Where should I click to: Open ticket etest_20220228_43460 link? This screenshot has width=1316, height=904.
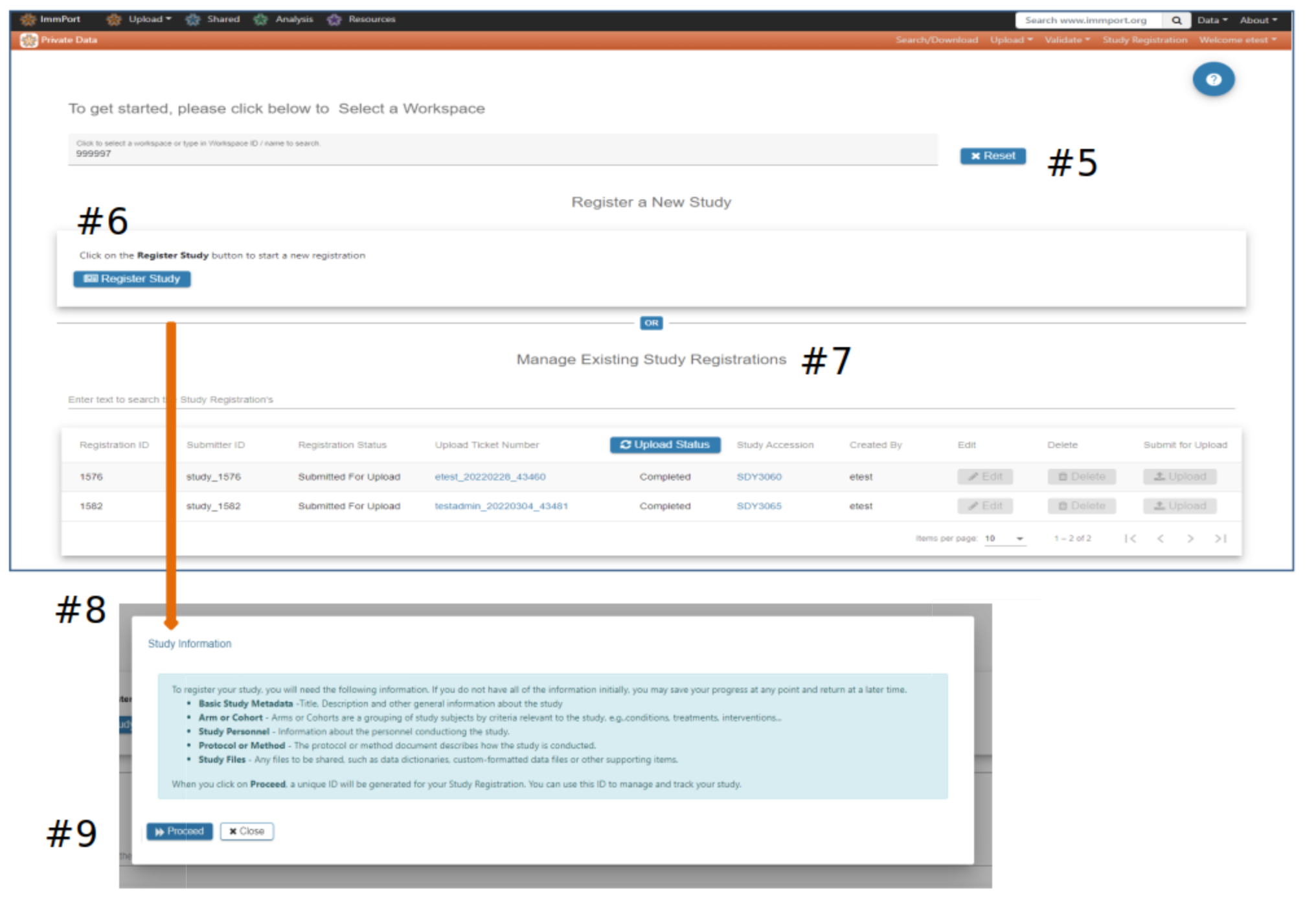coord(490,477)
